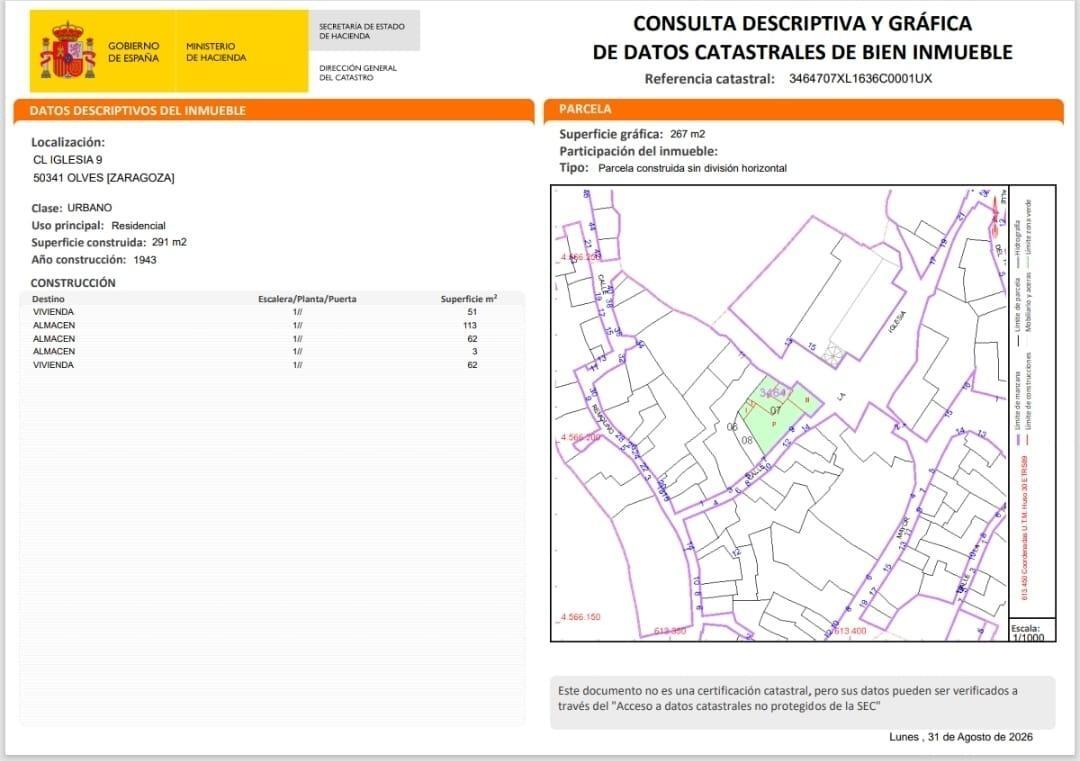Click the "DATOS DESCRIPTIVOS DEL INMUEBLE" header

138,110
